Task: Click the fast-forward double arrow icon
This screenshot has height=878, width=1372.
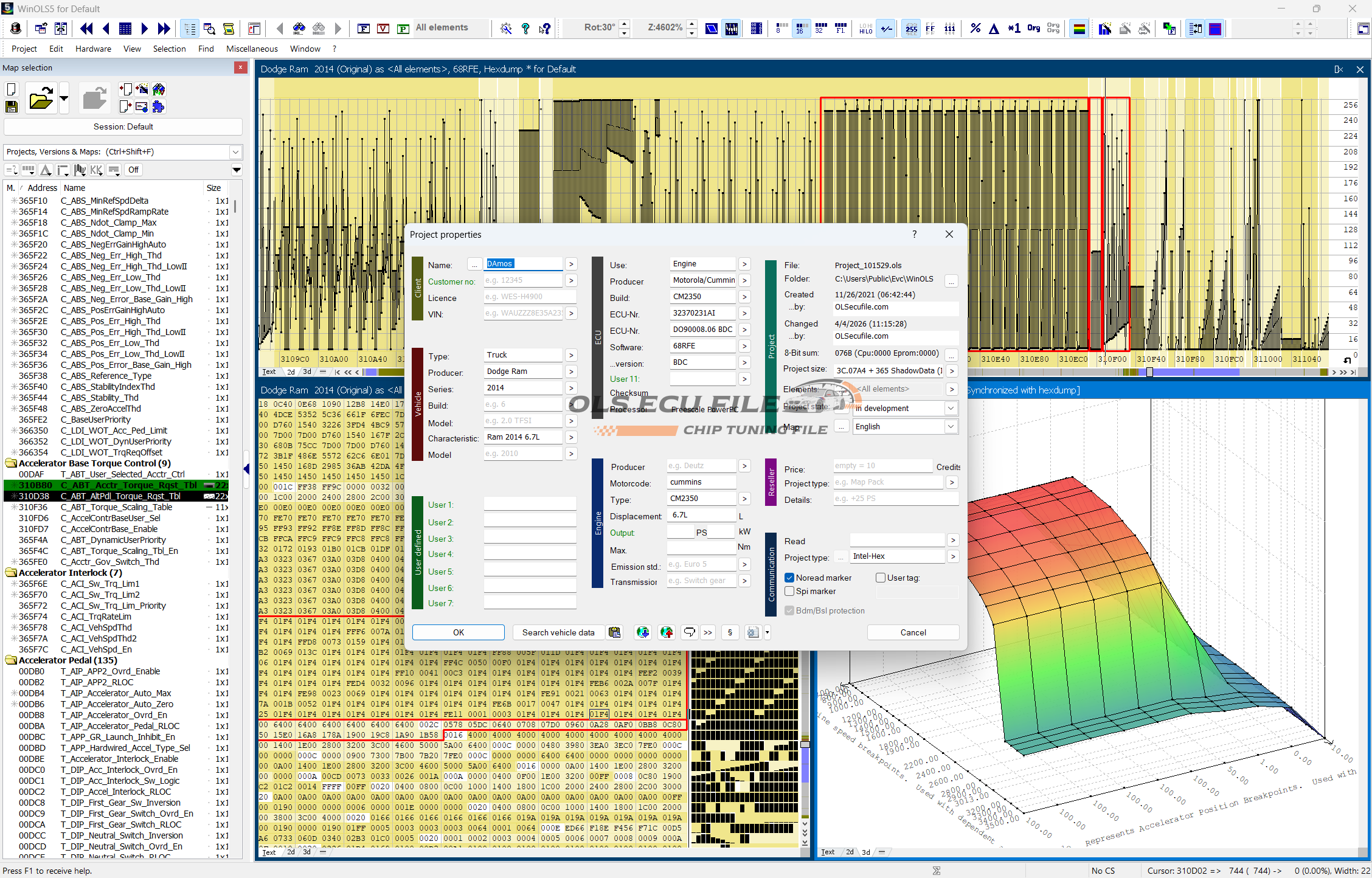Action: [x=164, y=29]
